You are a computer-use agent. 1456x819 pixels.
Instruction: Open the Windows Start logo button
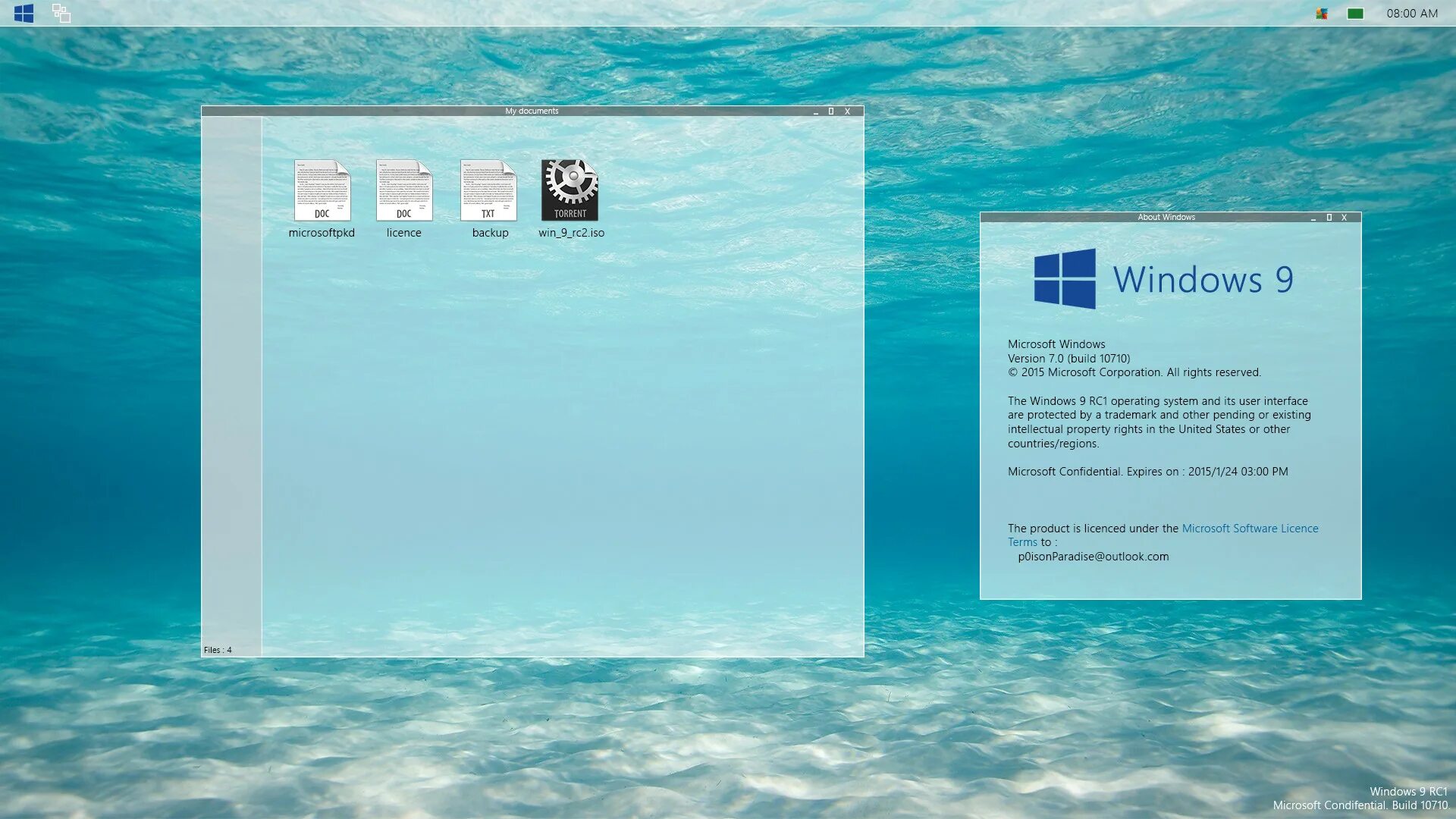24,13
